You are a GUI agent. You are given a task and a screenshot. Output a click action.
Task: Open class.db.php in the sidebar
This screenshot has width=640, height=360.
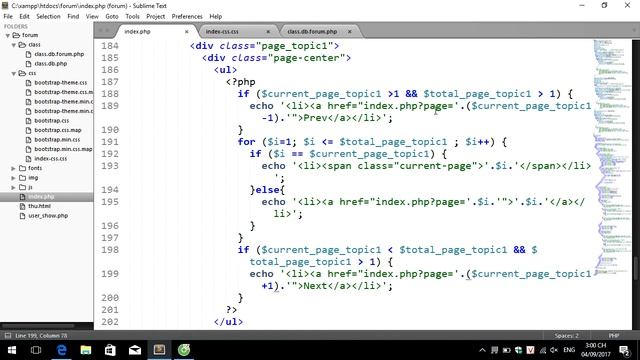coord(51,64)
